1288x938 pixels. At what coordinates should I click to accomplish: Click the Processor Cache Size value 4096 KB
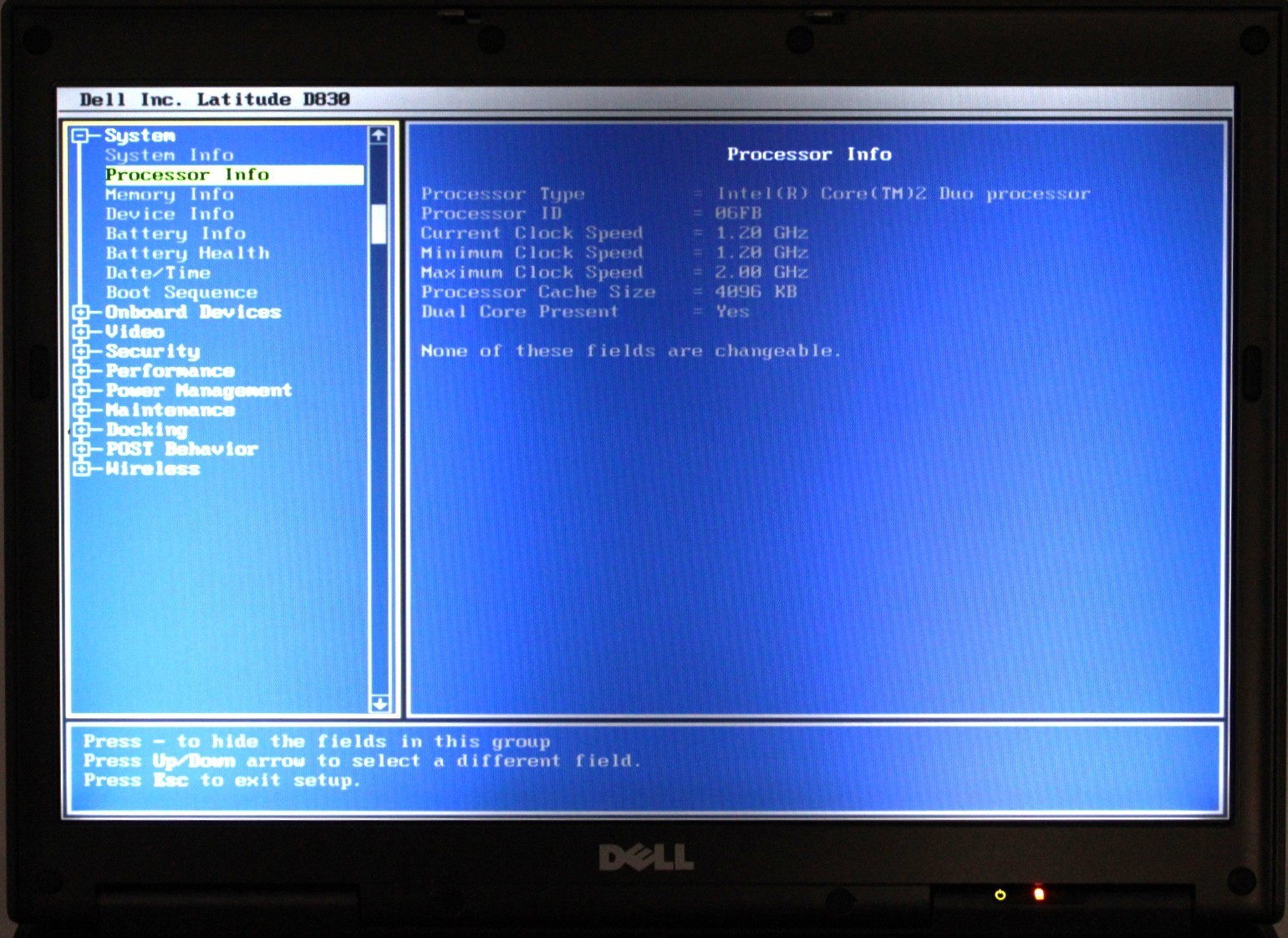[756, 292]
